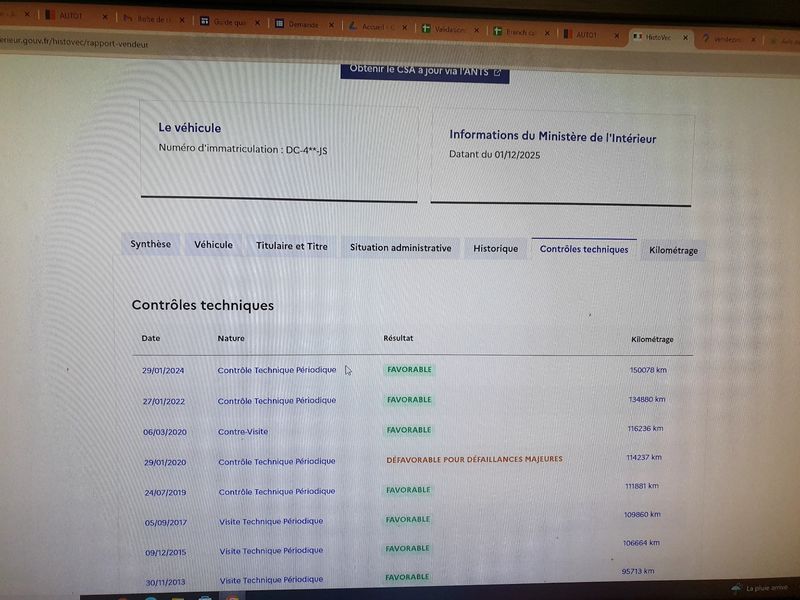Click the external link icon on the ANTS button

(497, 73)
